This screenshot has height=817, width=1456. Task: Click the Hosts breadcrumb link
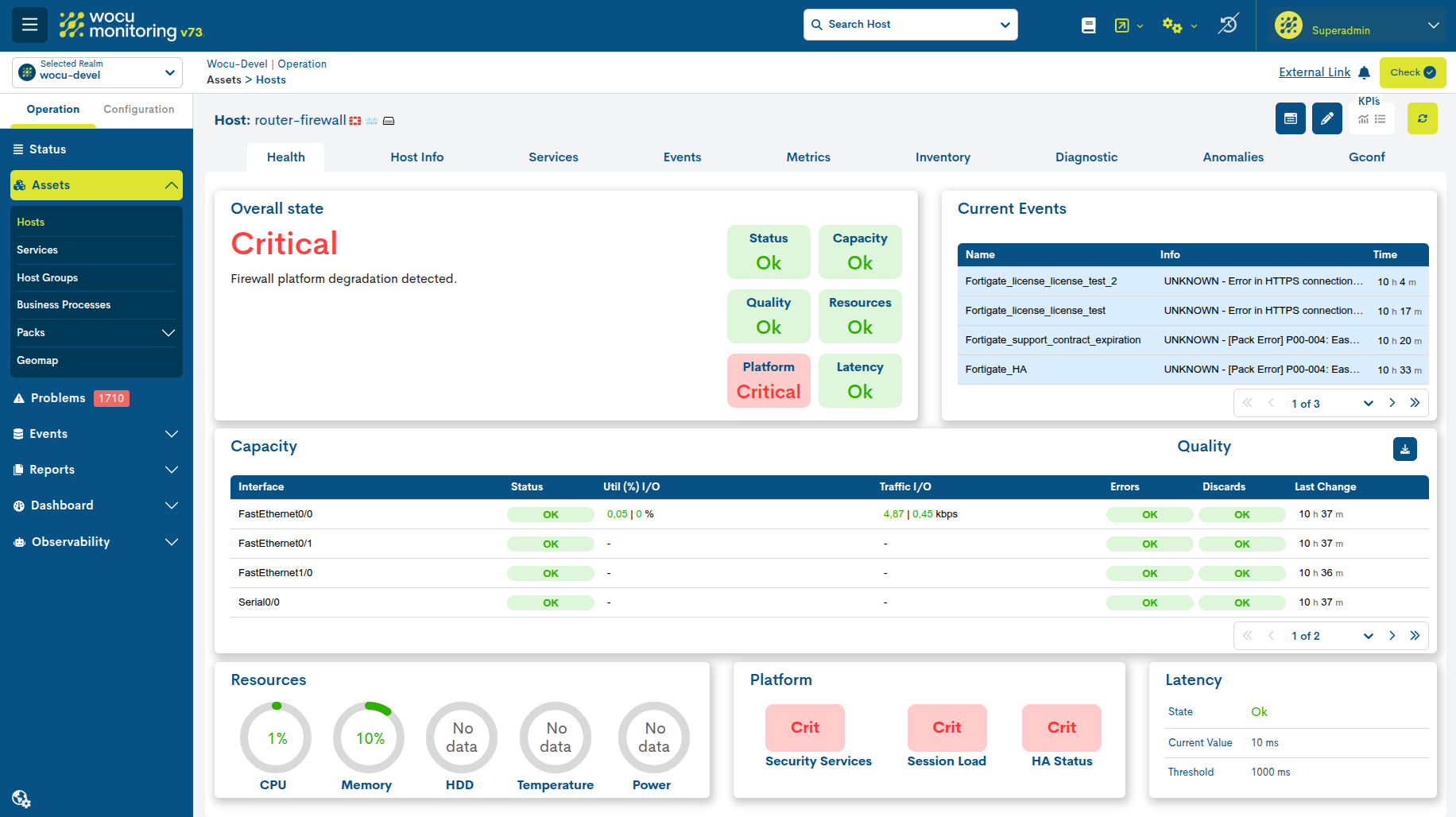point(271,79)
